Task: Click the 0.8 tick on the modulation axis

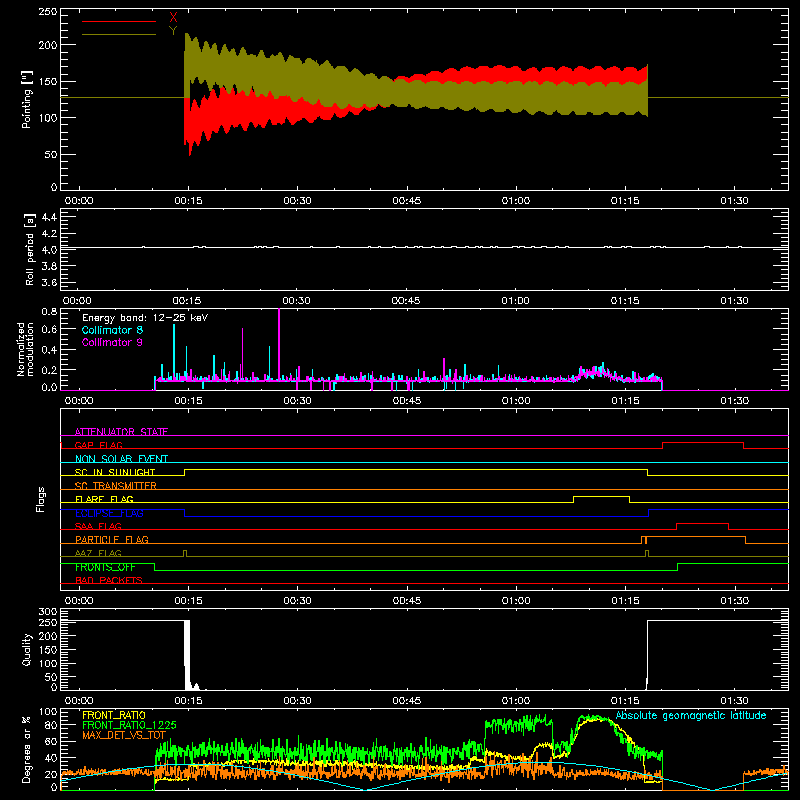Action: pos(49,311)
